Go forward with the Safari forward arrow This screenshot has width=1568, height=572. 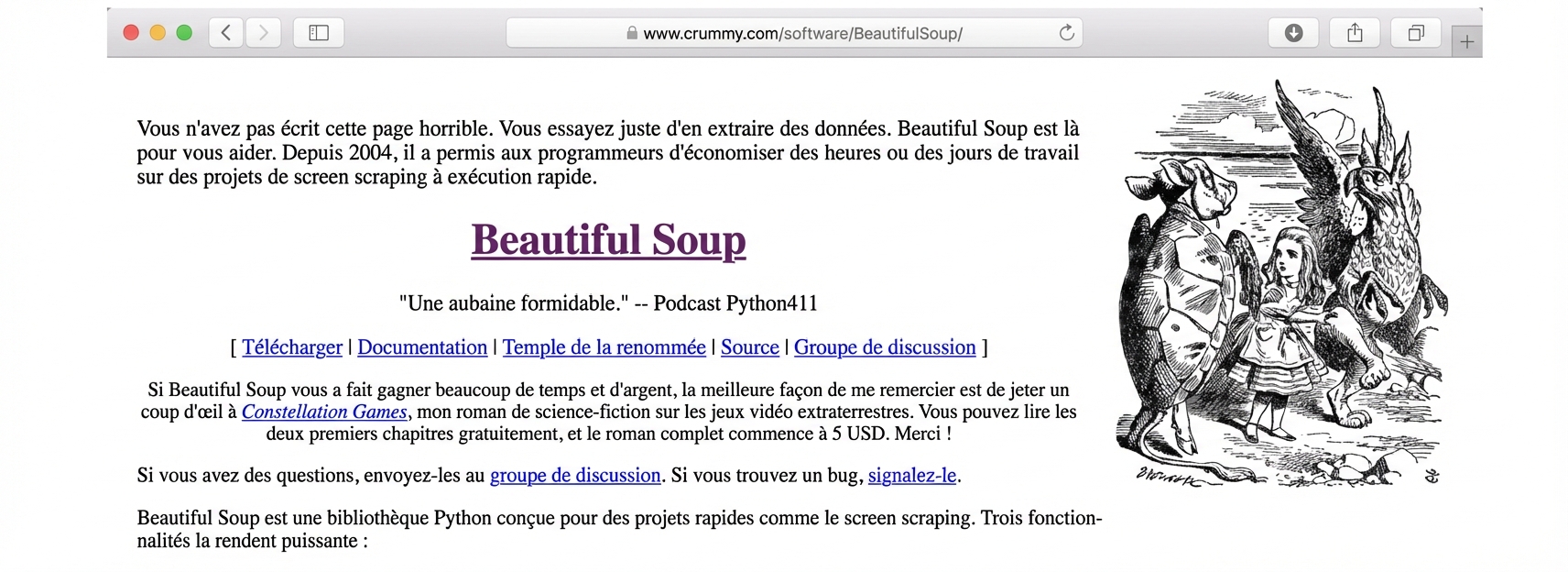click(263, 33)
